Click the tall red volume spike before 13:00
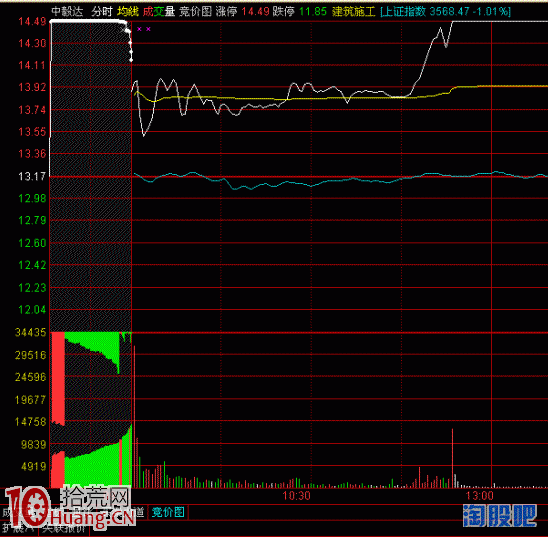548x537 pixels. pos(452,458)
